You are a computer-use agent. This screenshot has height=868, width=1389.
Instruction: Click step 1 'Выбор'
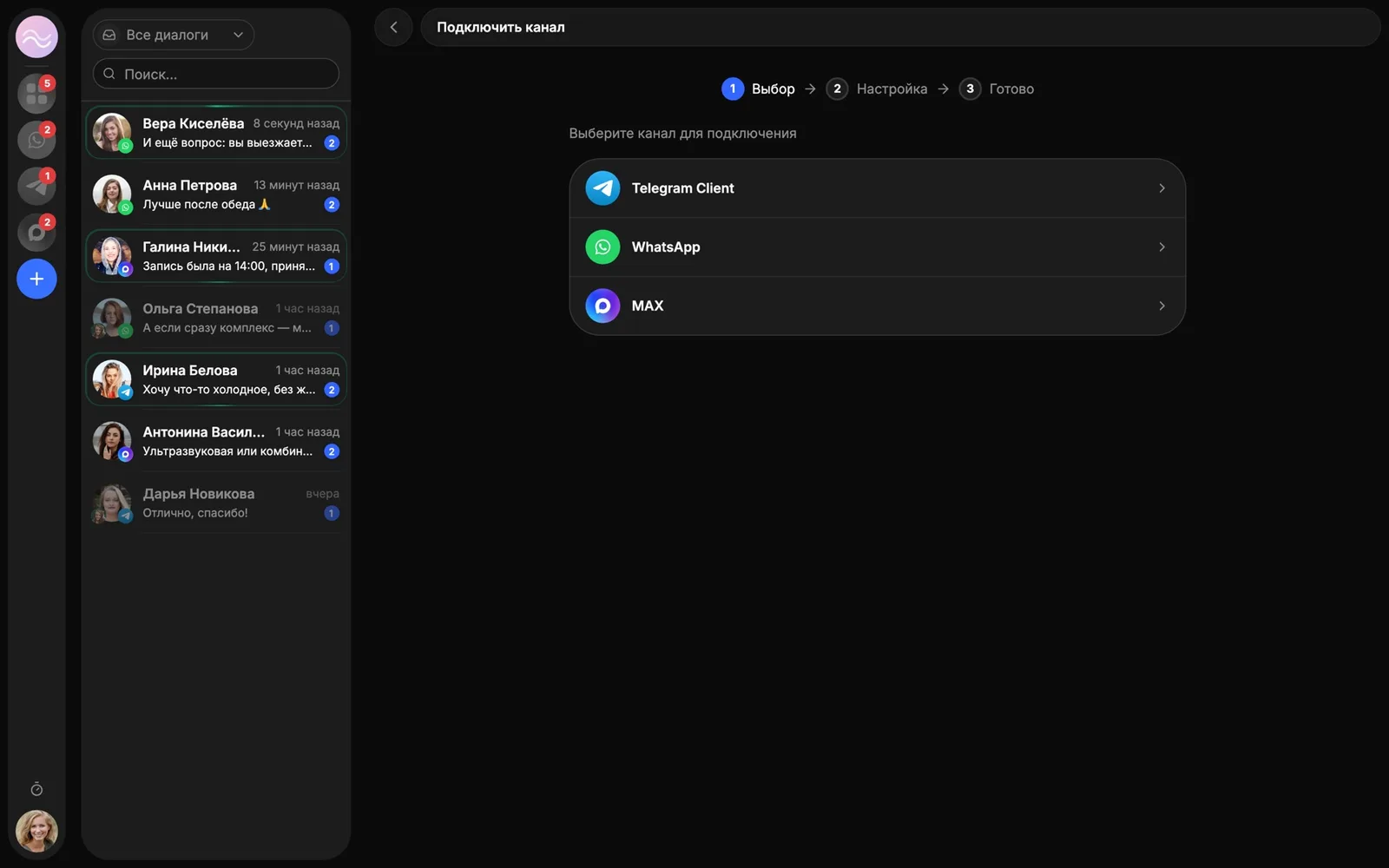tap(758, 89)
